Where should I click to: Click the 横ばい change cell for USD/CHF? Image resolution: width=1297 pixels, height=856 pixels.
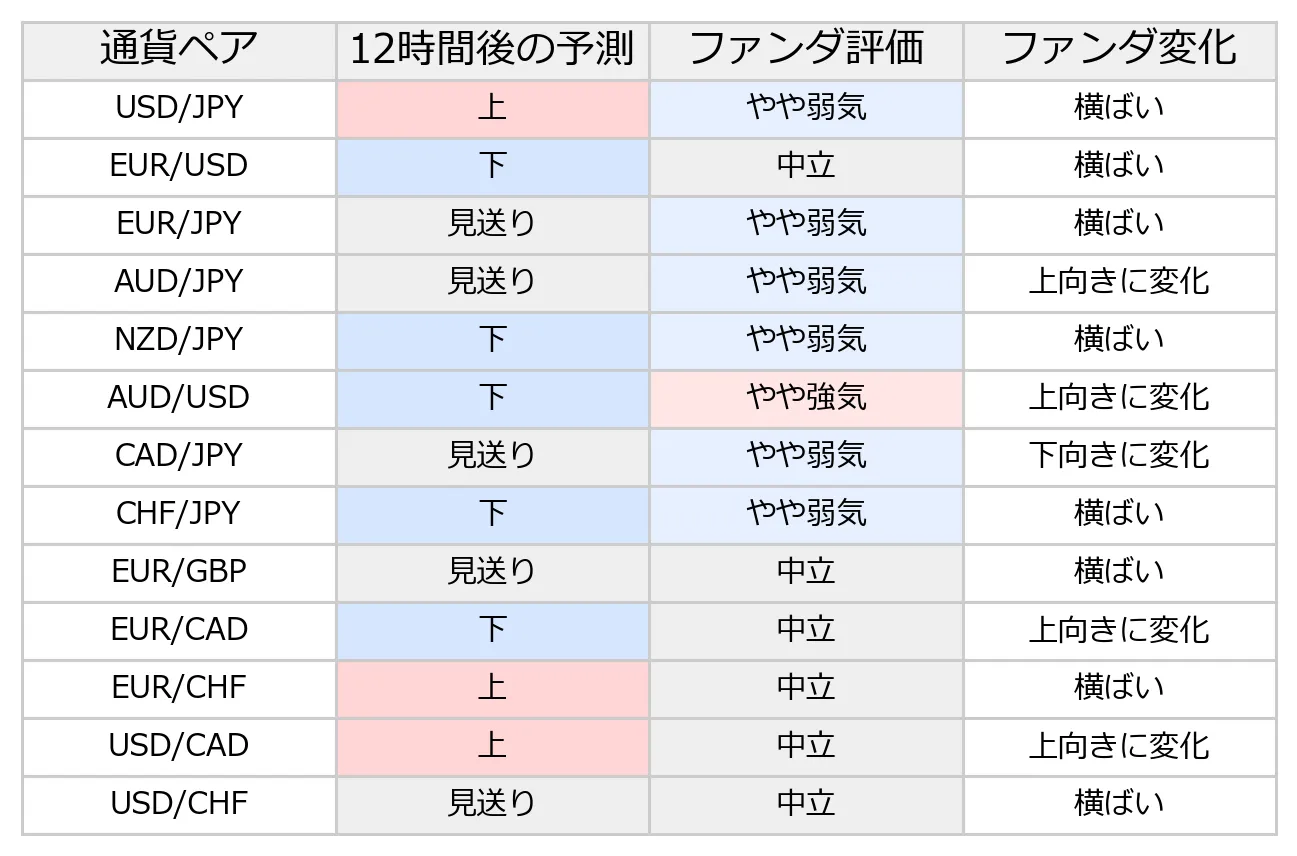pyautogui.click(x=1119, y=804)
